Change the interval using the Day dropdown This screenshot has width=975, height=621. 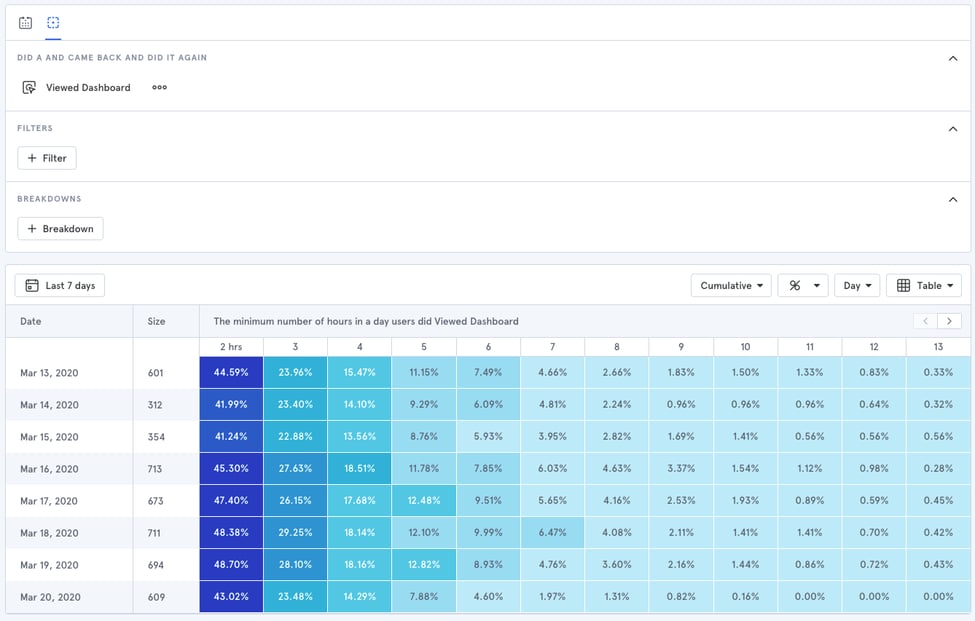pos(857,285)
